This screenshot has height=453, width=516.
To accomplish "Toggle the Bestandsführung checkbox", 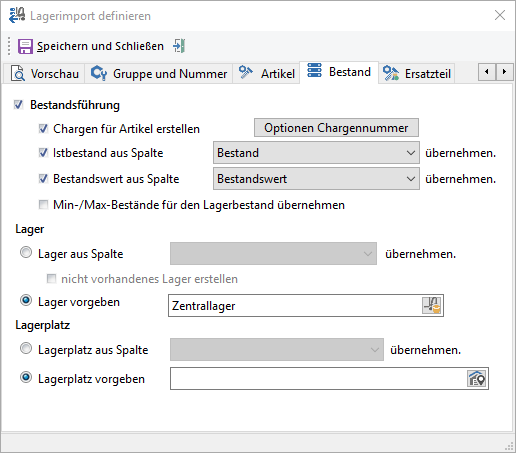I will [x=18, y=105].
